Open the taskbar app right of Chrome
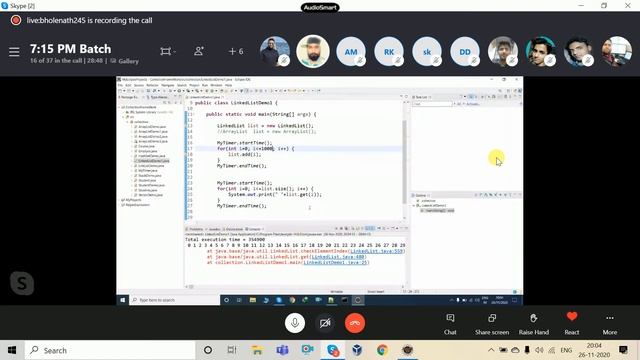 (x=407, y=350)
